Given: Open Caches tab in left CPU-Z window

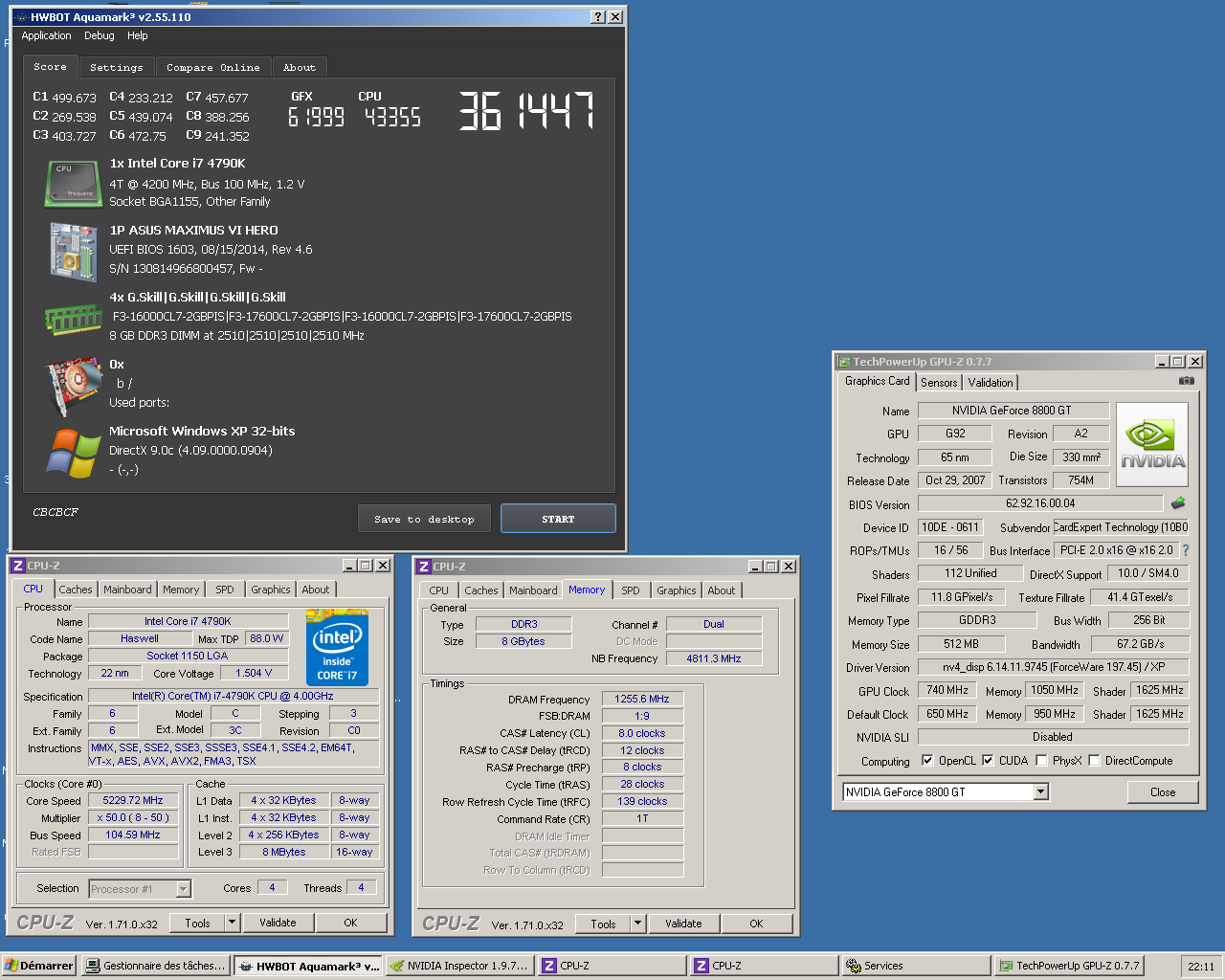Looking at the screenshot, I should [x=76, y=590].
